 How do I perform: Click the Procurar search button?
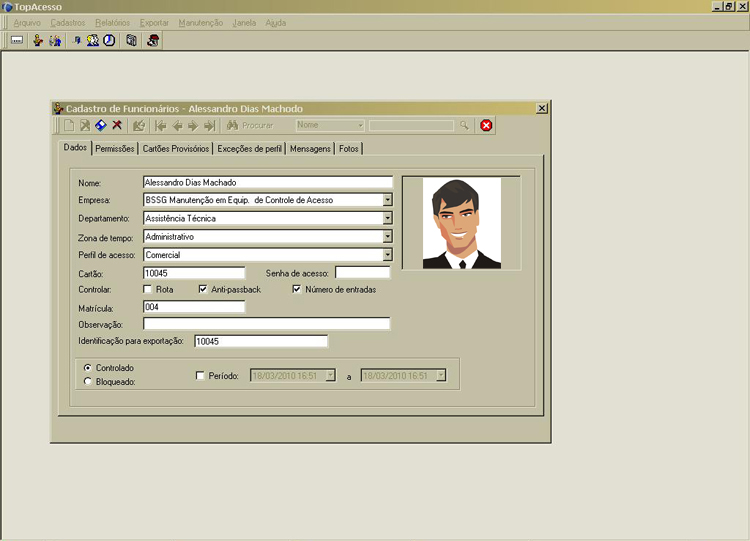tap(250, 126)
